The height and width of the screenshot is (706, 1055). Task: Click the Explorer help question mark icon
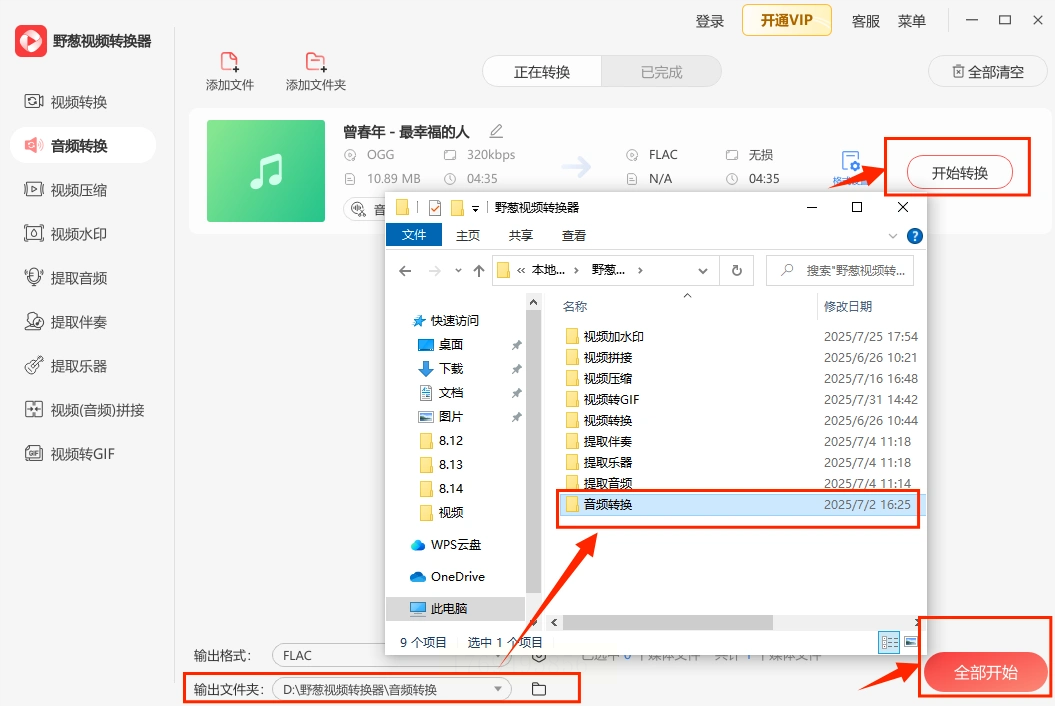tap(914, 236)
